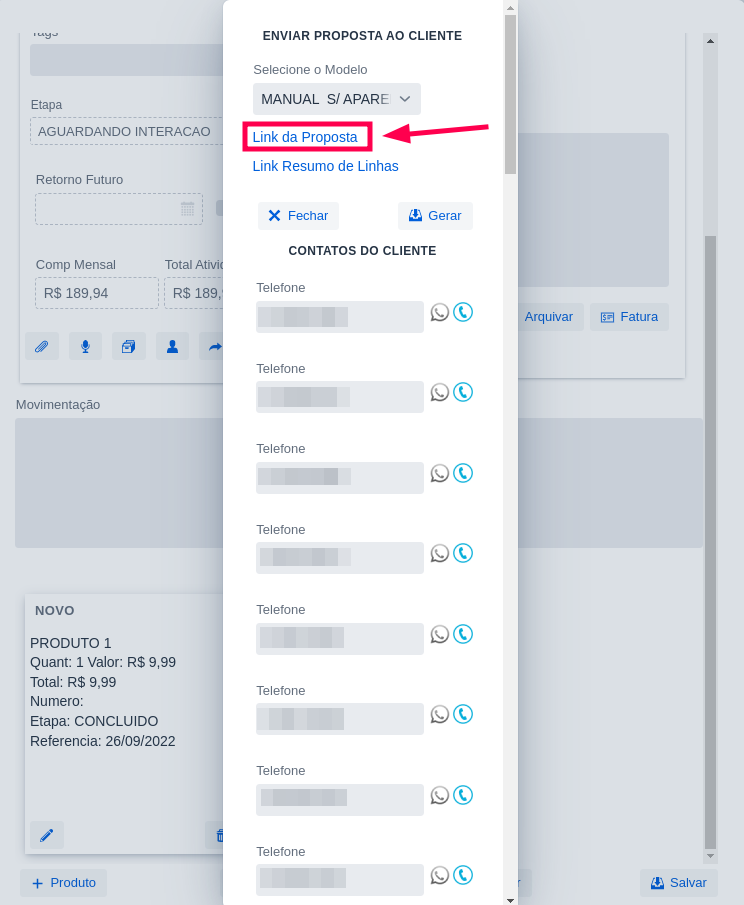
Task: Open the Etapa dropdown field
Action: [126, 131]
